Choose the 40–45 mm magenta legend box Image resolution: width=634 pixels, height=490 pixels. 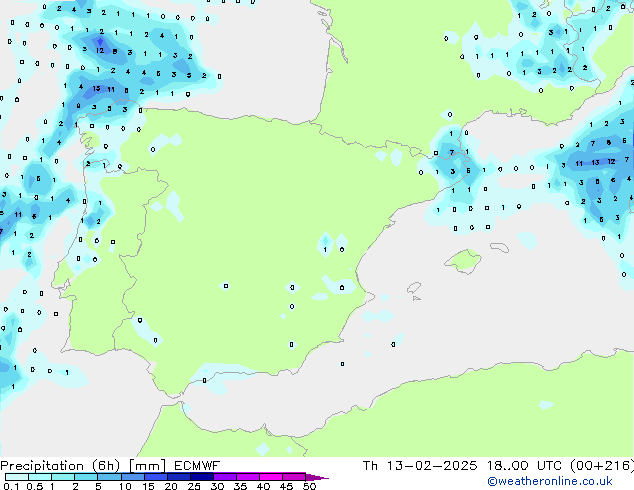click(271, 477)
